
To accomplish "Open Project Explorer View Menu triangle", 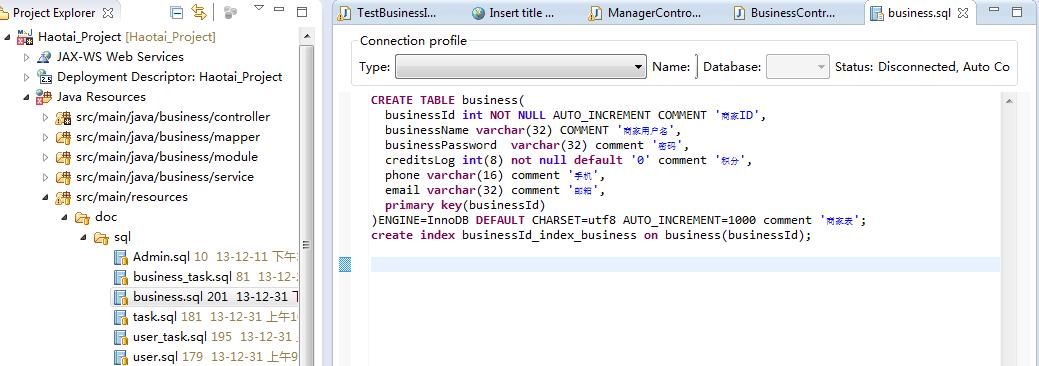I will coord(259,9).
